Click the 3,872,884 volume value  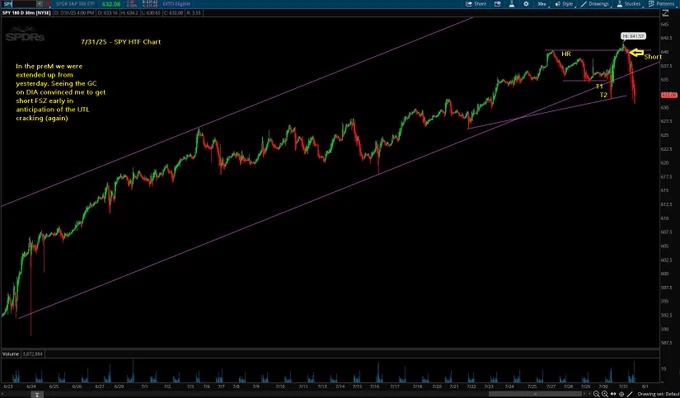pos(33,354)
